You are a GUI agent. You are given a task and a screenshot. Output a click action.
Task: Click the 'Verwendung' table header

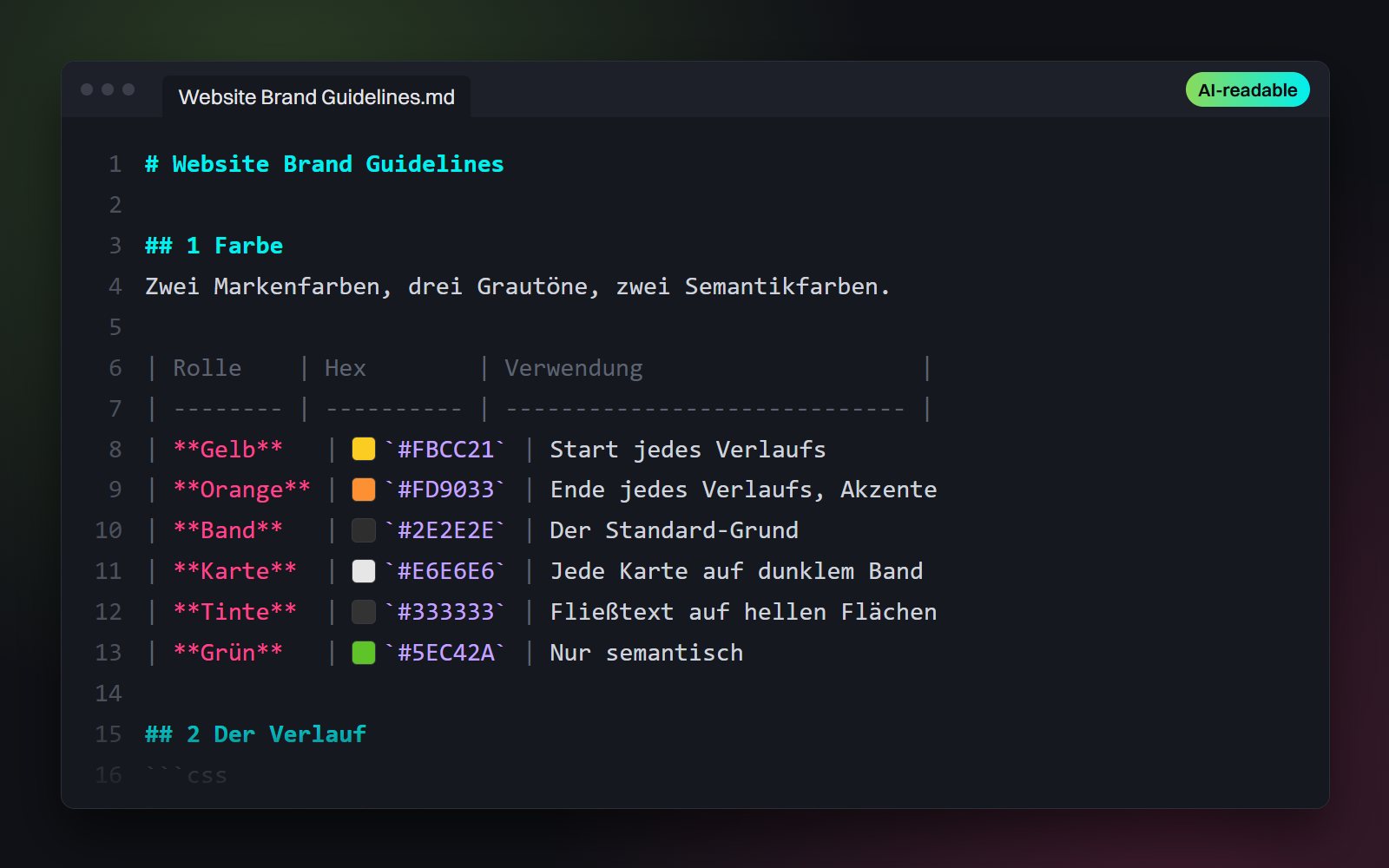(x=574, y=368)
